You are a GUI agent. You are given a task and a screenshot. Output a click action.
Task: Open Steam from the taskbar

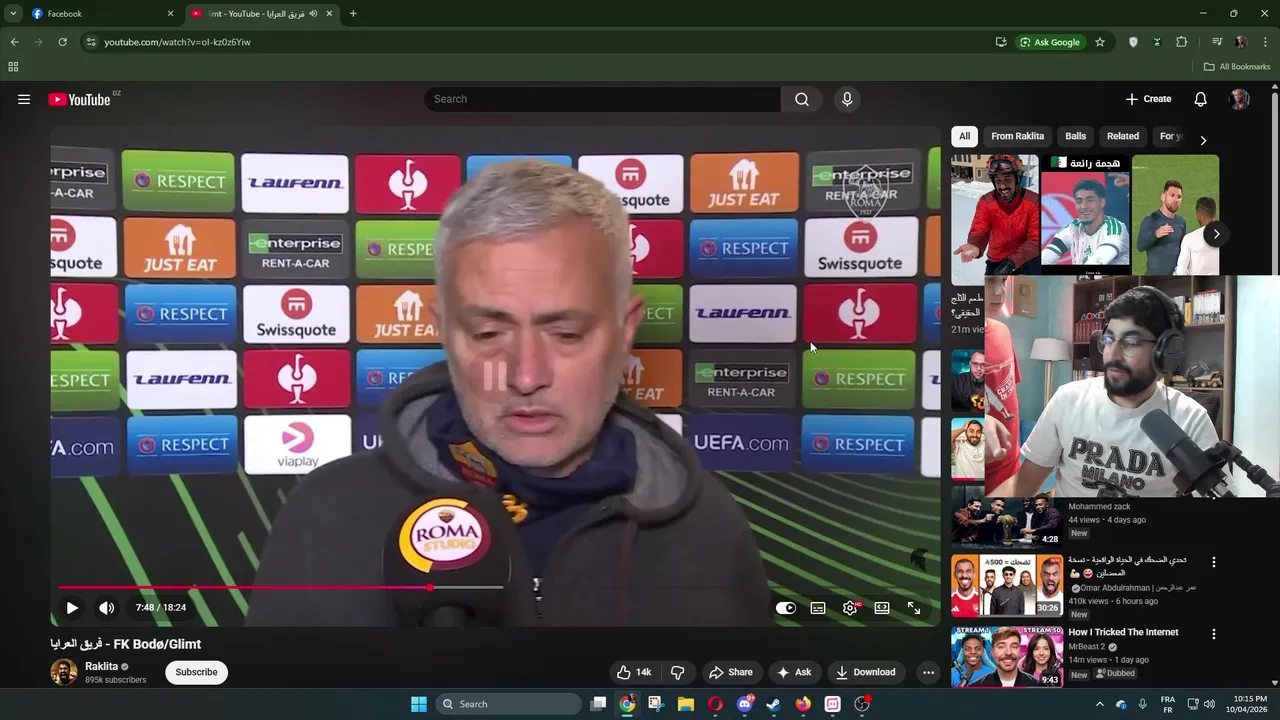[x=773, y=704]
